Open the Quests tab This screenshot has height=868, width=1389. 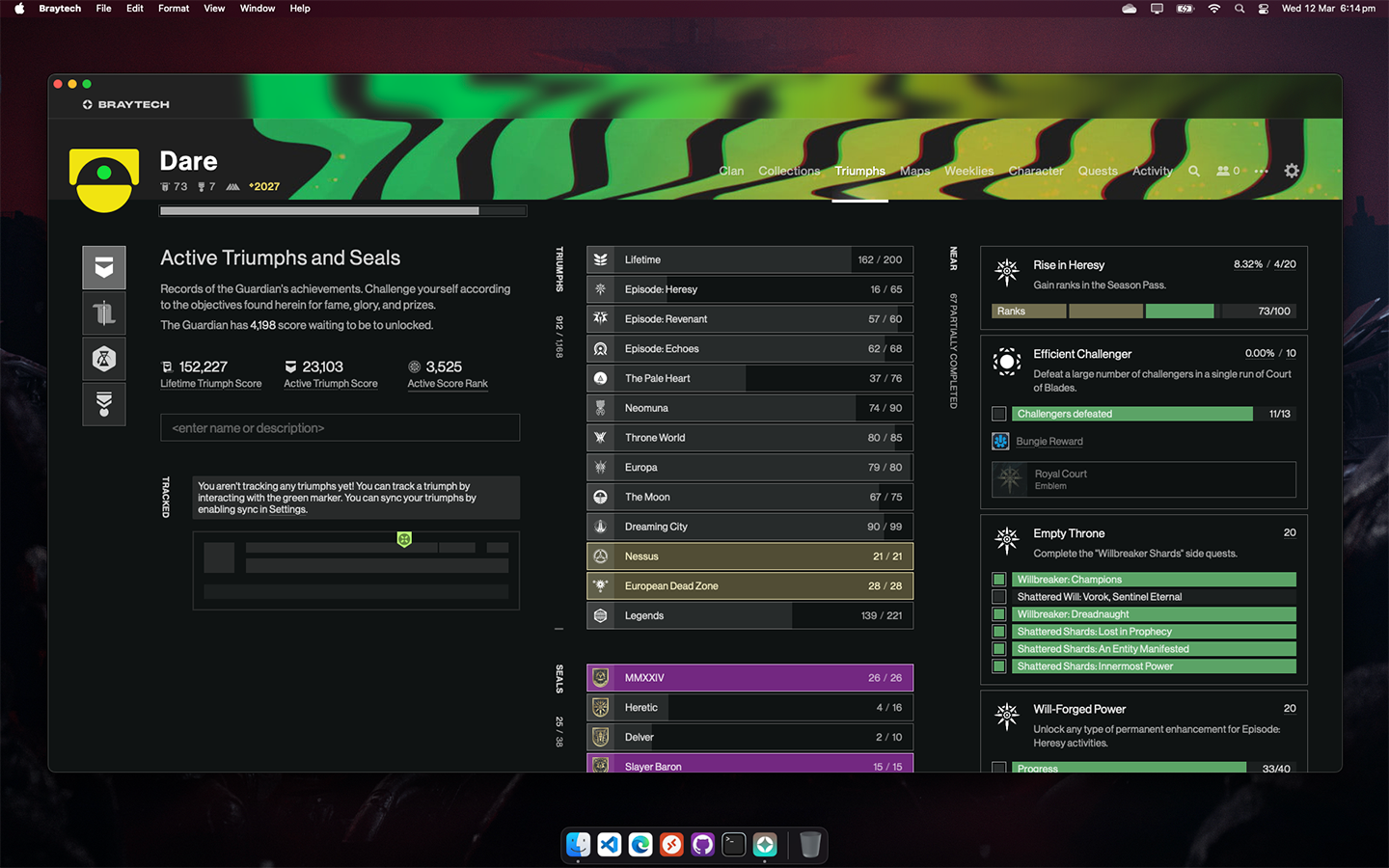[x=1098, y=171]
